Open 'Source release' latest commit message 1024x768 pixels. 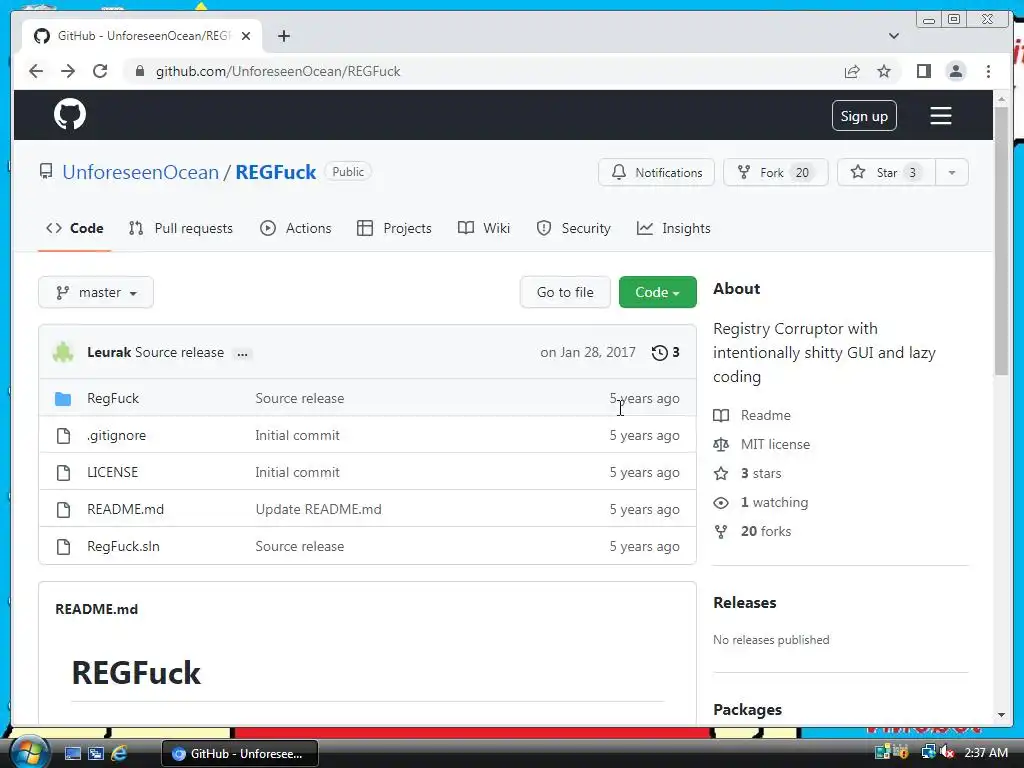click(x=179, y=353)
